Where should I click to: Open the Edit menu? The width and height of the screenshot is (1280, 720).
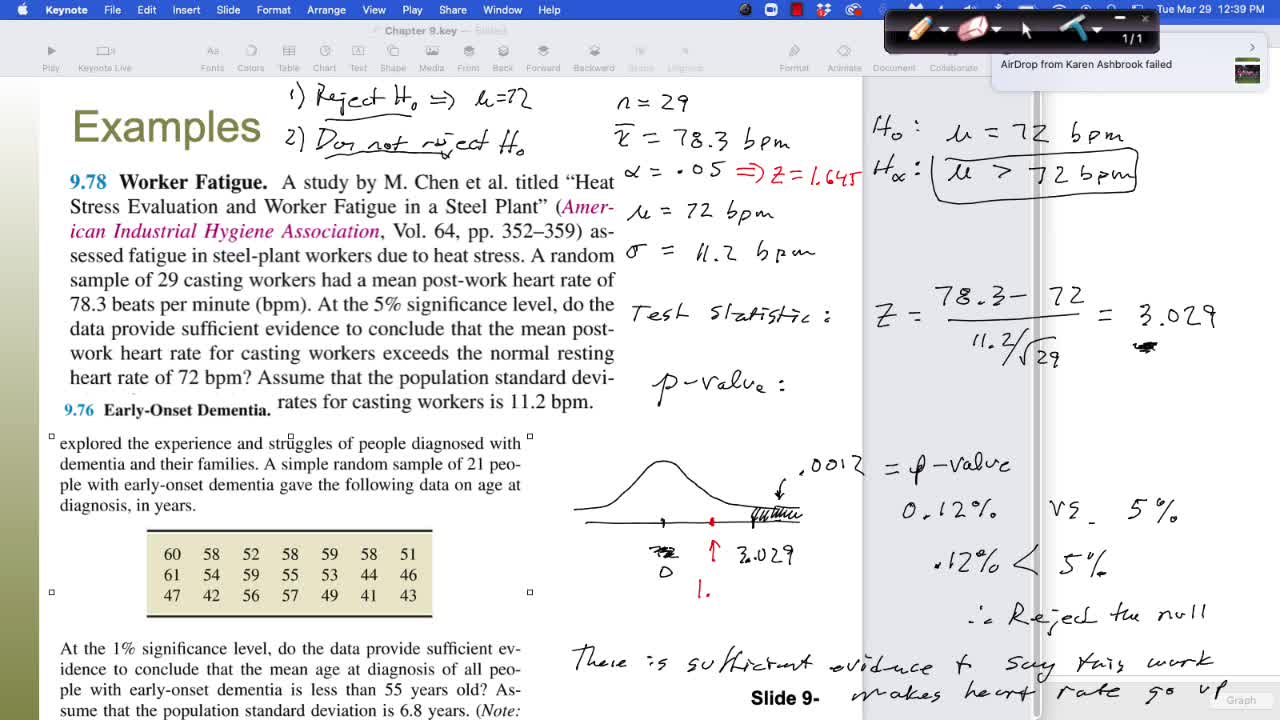146,10
